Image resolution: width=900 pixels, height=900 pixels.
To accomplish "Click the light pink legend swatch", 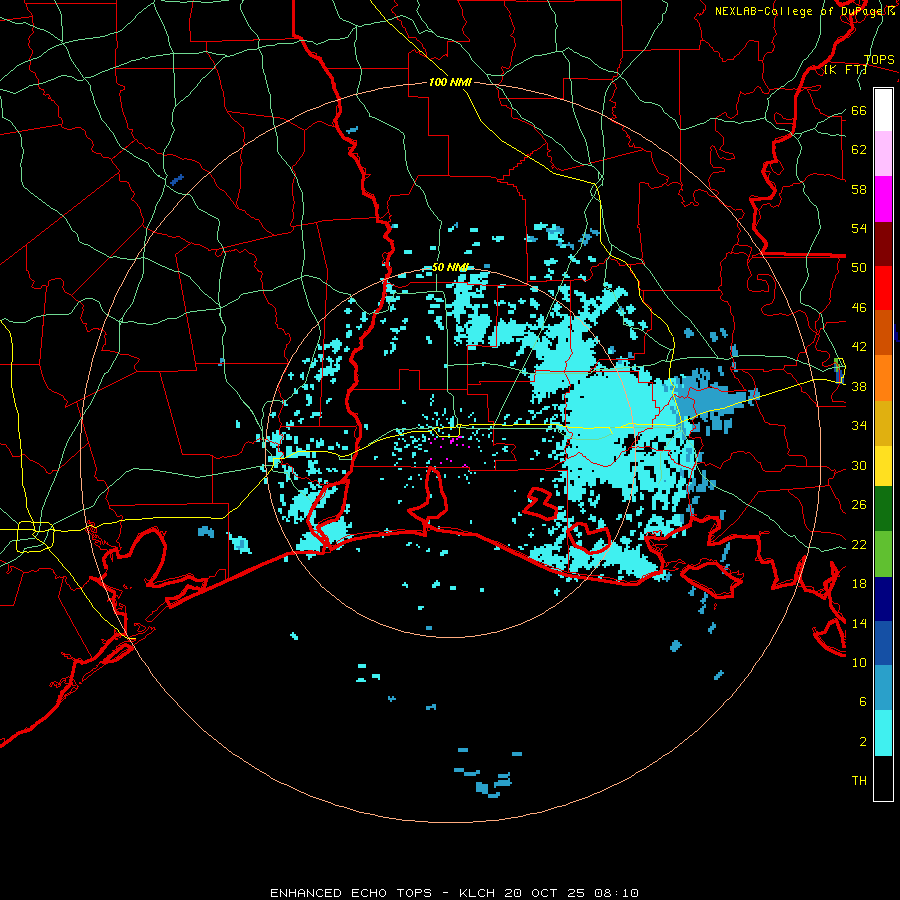I will pyautogui.click(x=883, y=154).
